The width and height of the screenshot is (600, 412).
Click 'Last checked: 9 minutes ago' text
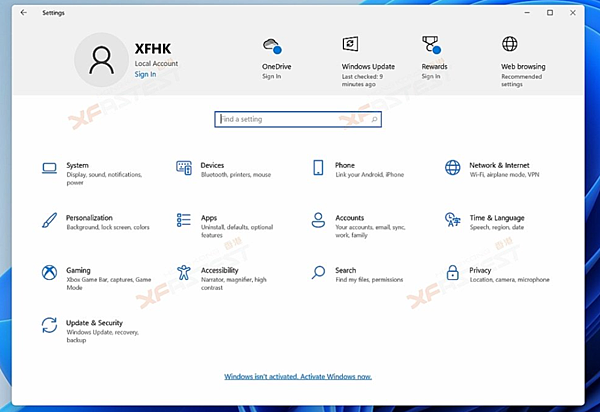pos(362,80)
